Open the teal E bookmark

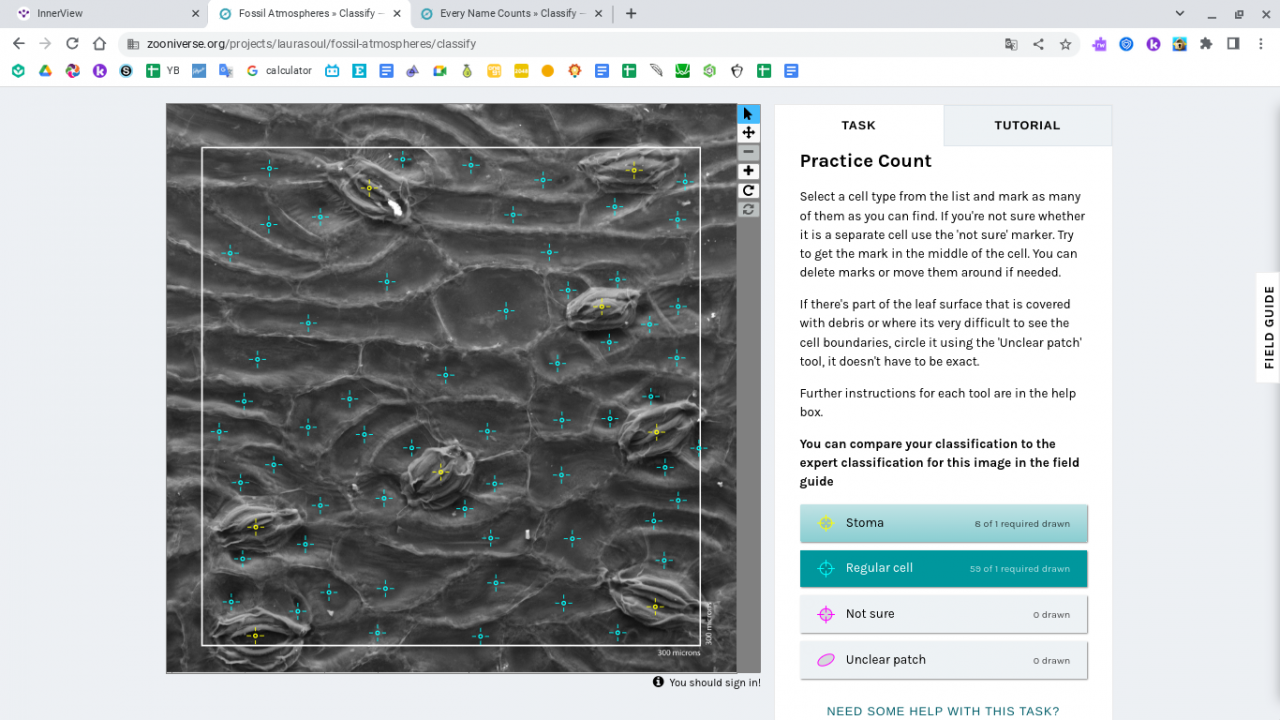point(359,71)
